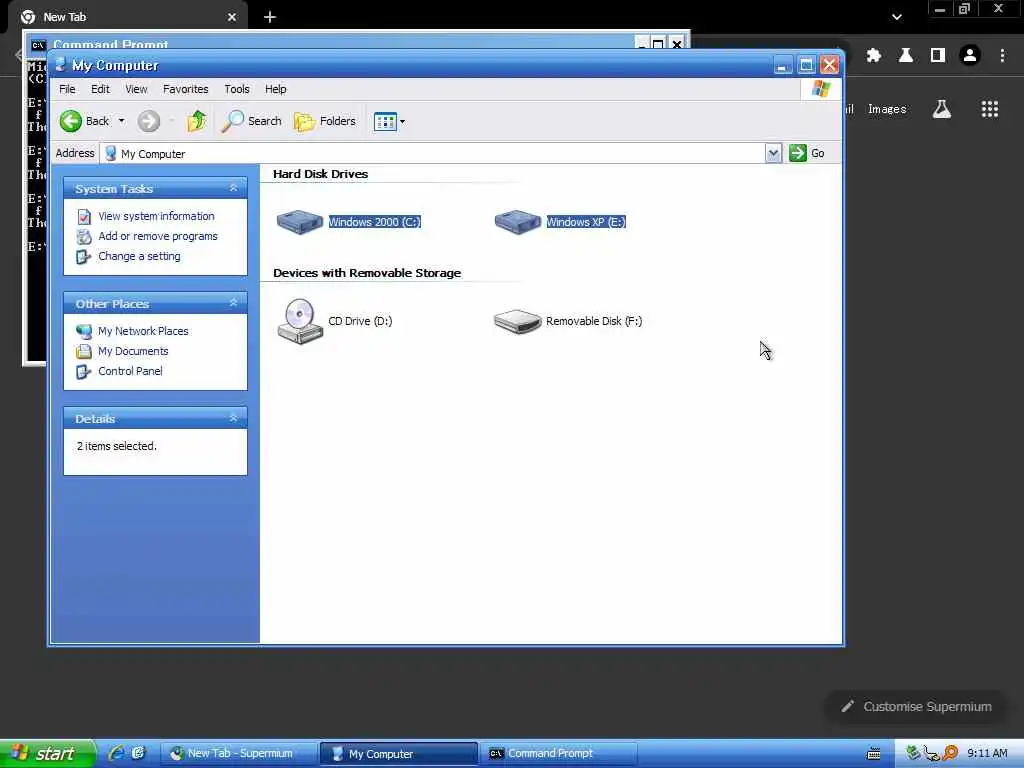
Task: Click the keyboard icon in taskbar
Action: tap(873, 754)
